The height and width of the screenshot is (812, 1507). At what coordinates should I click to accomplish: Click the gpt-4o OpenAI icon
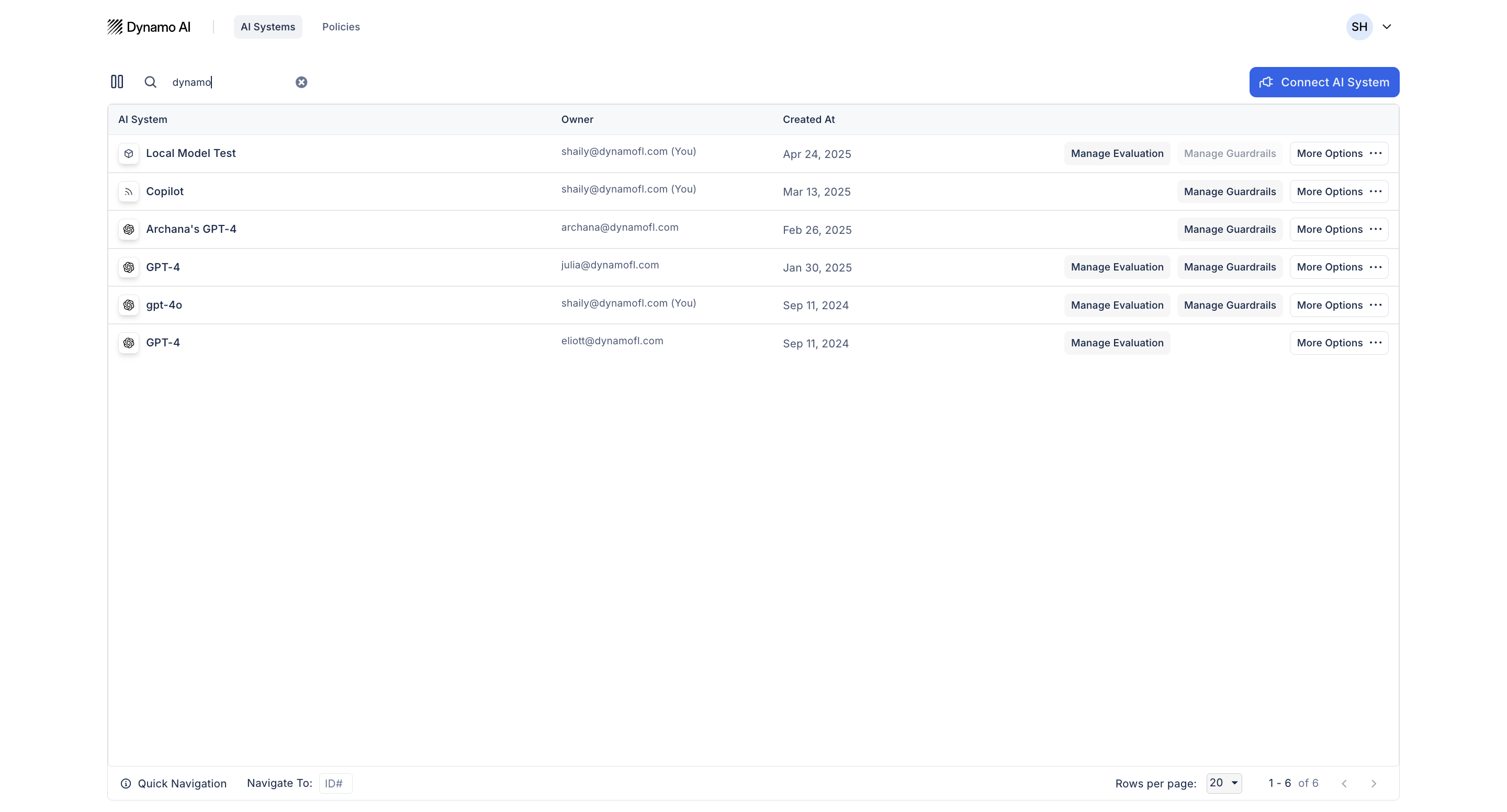pos(129,305)
